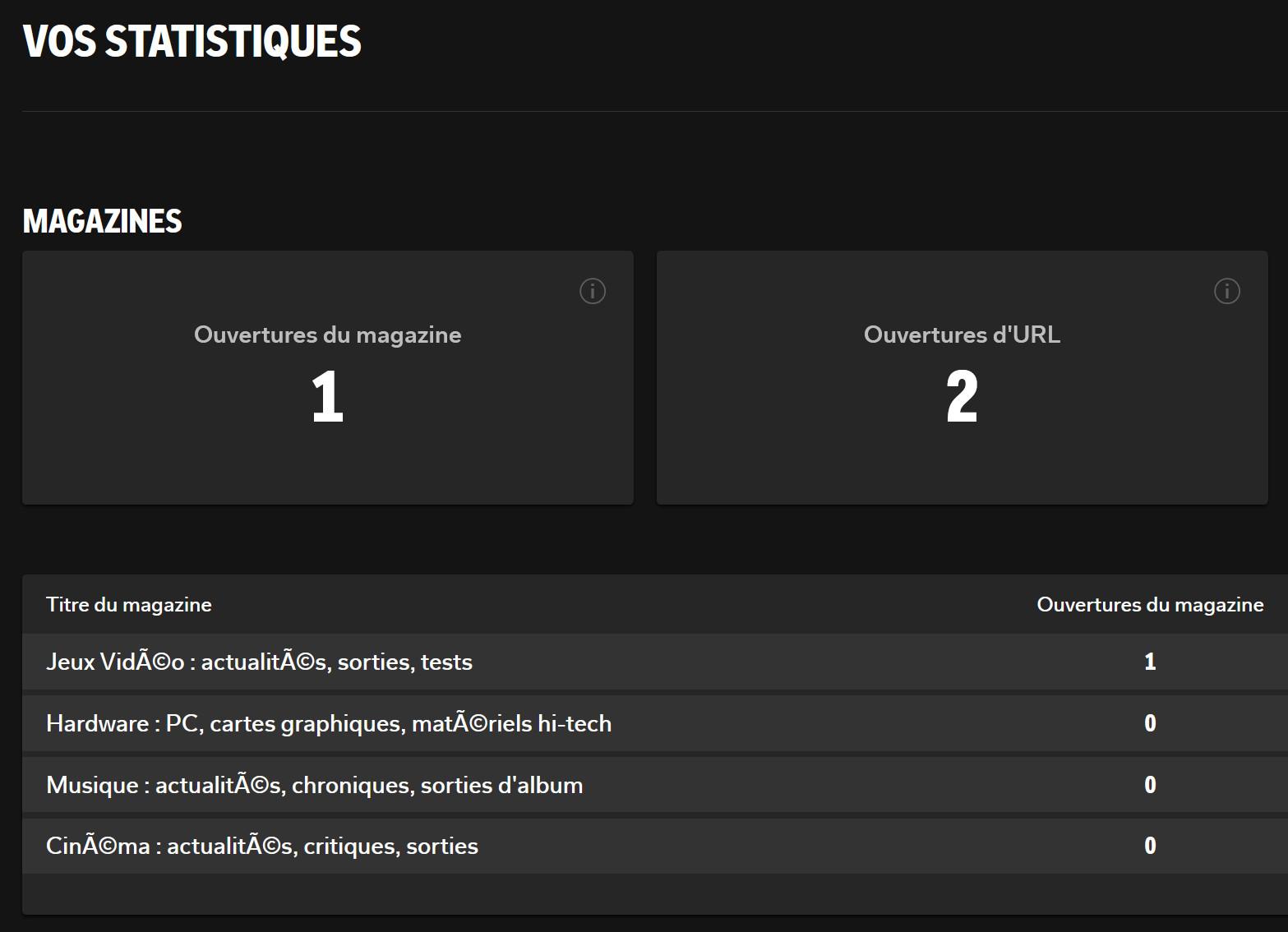The width and height of the screenshot is (1288, 932).
Task: Open the Jeux Vidéo magazine row title
Action: point(259,662)
